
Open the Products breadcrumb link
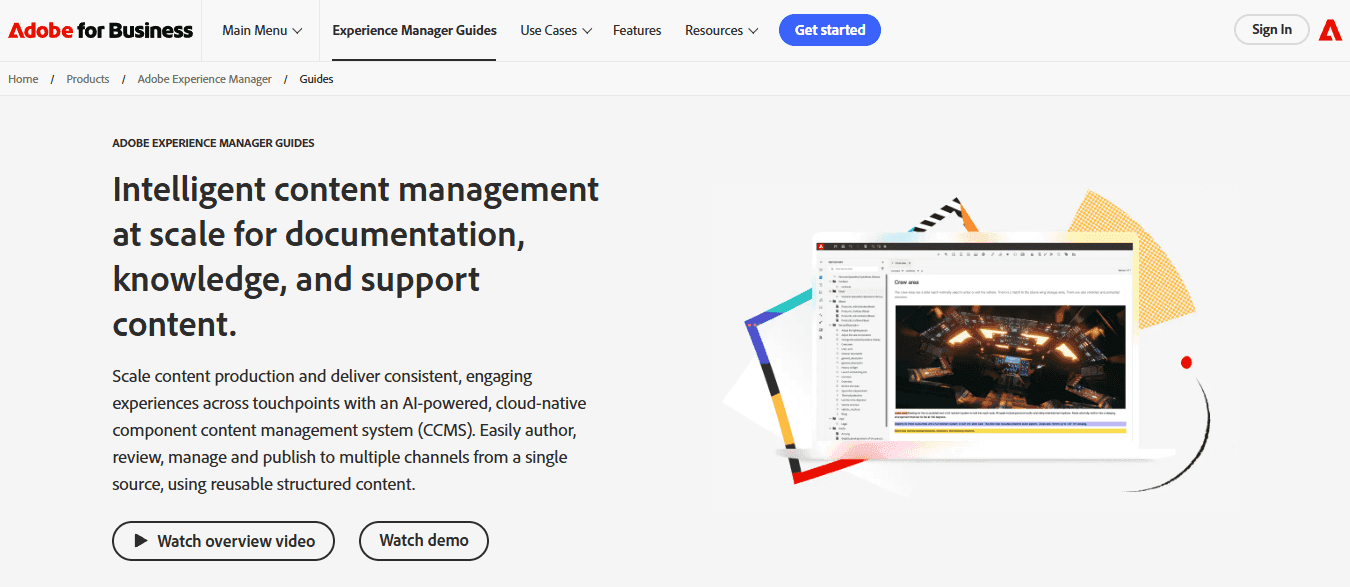[x=87, y=78]
